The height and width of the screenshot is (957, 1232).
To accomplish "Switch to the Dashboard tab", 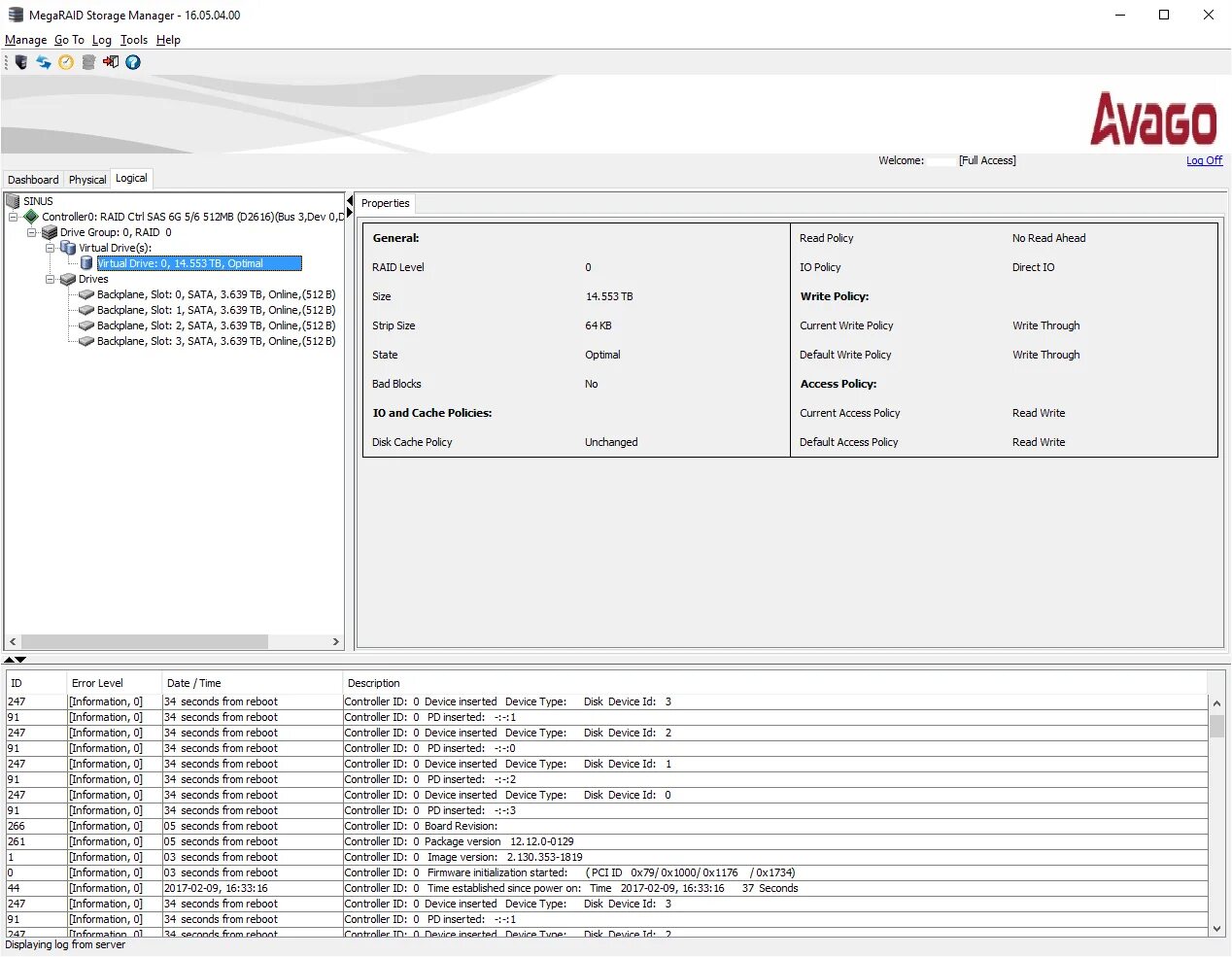I will pyautogui.click(x=33, y=180).
